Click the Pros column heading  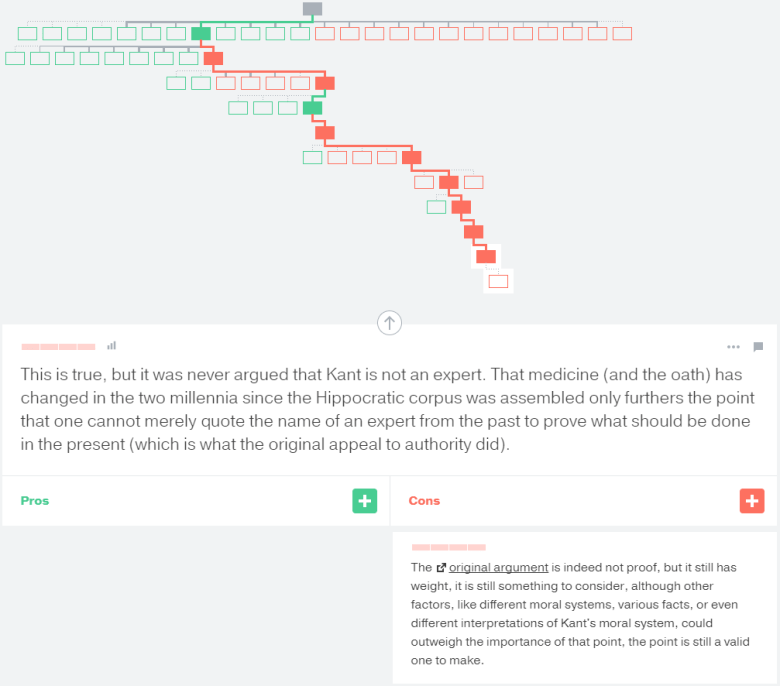(35, 501)
